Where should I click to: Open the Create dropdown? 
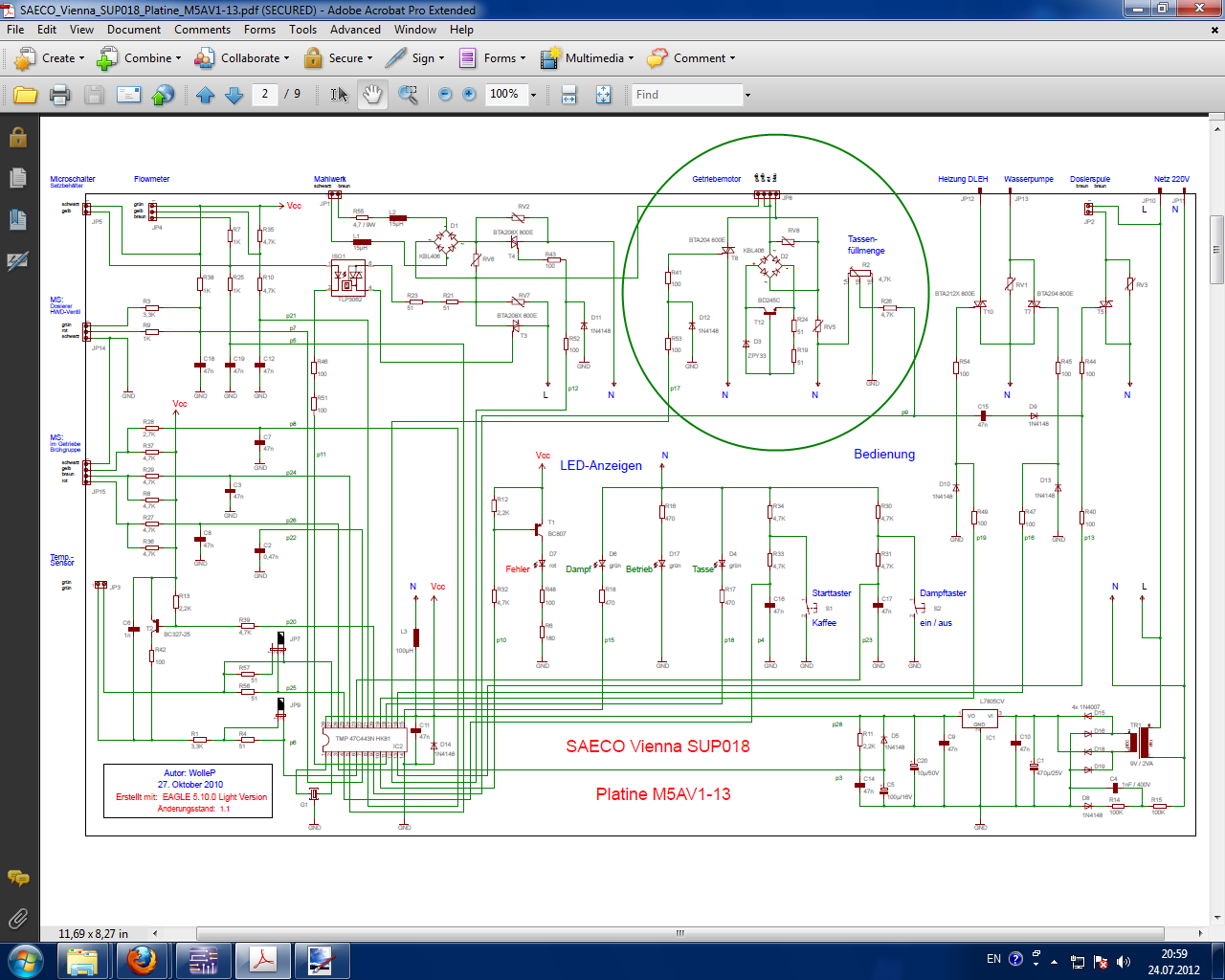(x=50, y=58)
